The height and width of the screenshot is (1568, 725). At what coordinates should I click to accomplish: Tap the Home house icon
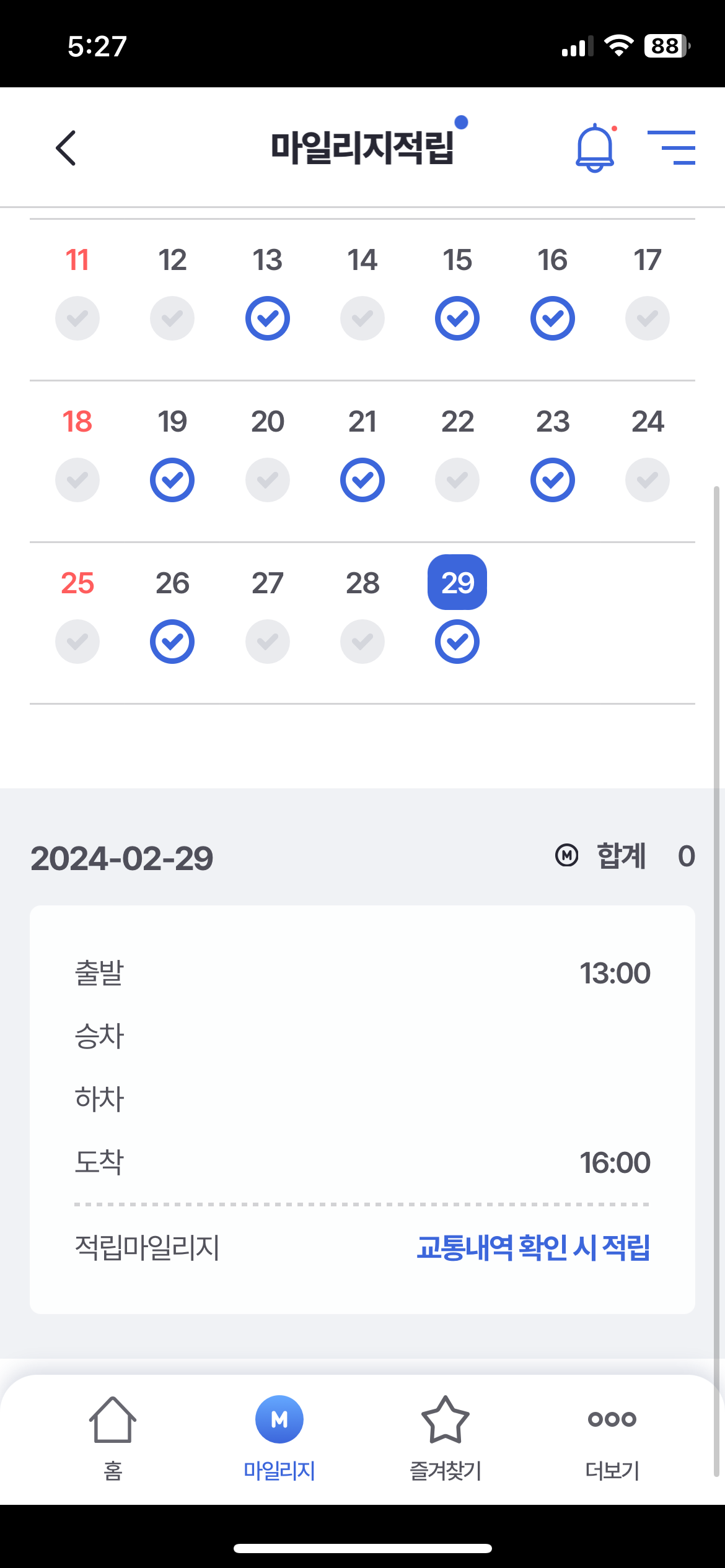click(113, 1419)
